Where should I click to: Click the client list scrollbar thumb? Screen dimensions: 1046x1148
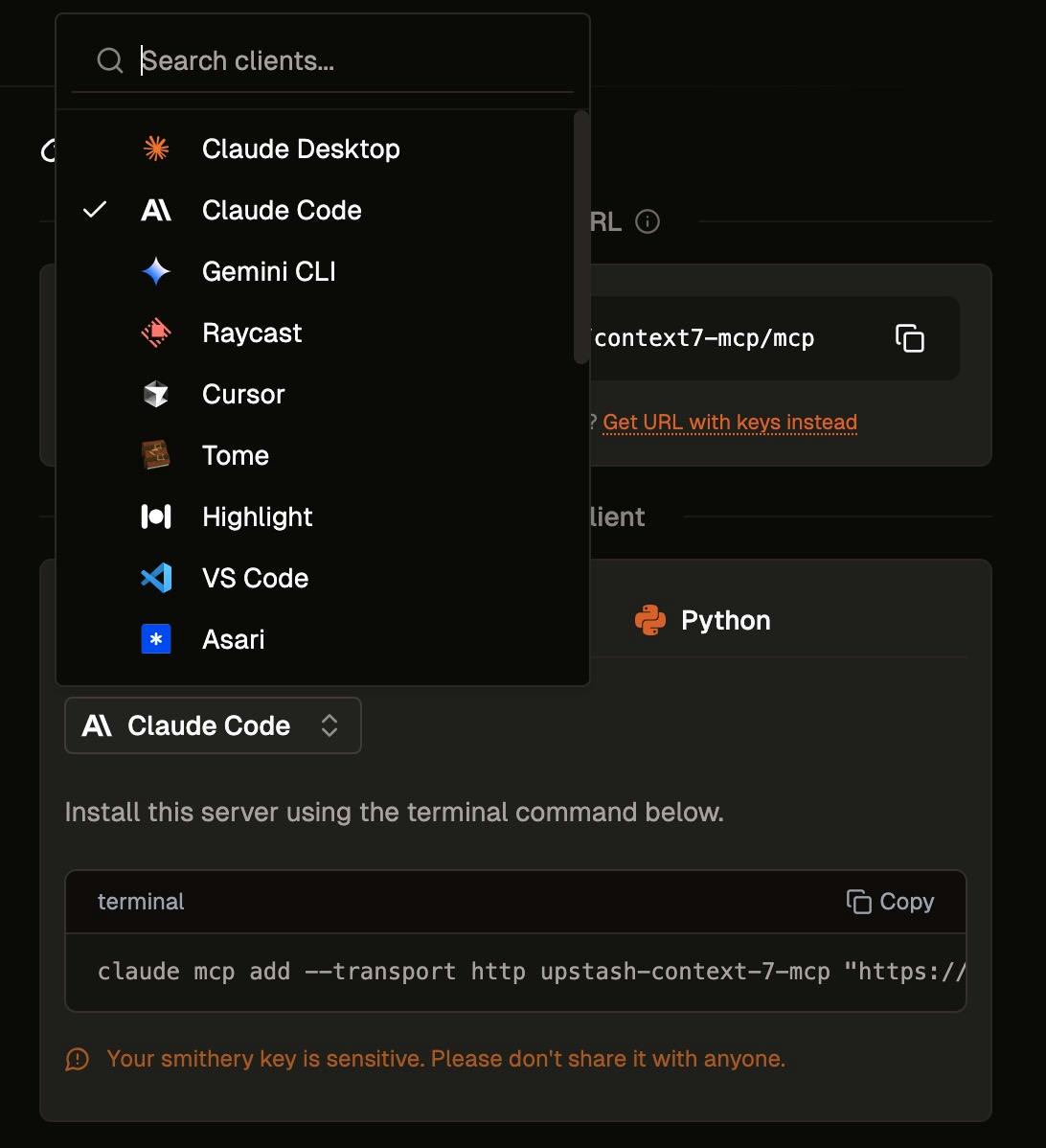click(582, 237)
